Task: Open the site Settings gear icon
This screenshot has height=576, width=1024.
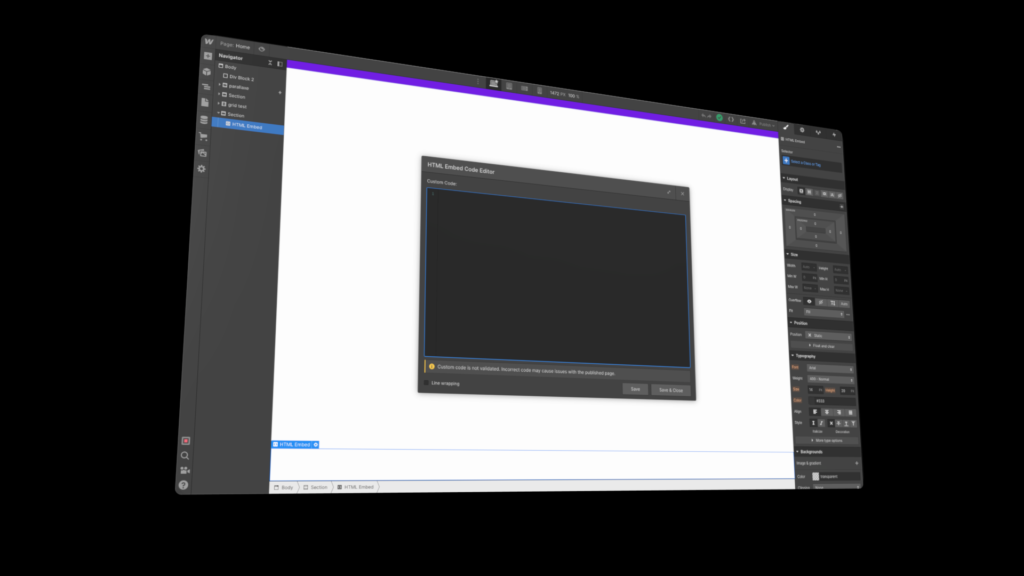Action: [x=201, y=169]
